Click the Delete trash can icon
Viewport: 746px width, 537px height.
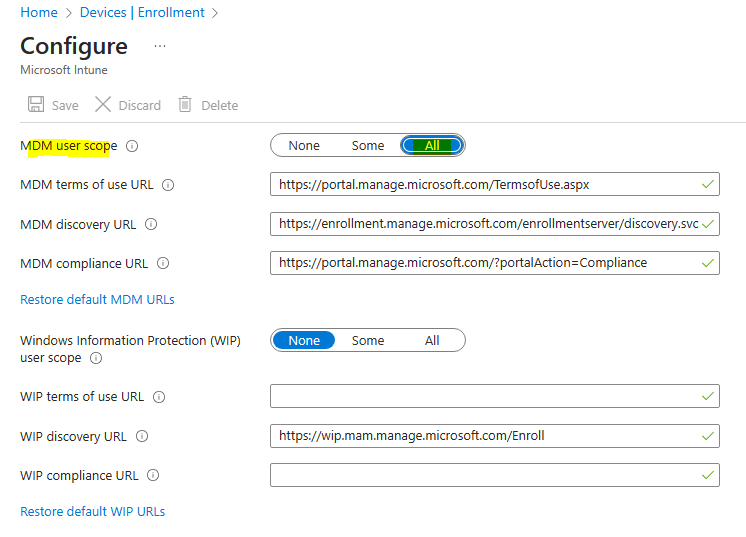[x=185, y=104]
